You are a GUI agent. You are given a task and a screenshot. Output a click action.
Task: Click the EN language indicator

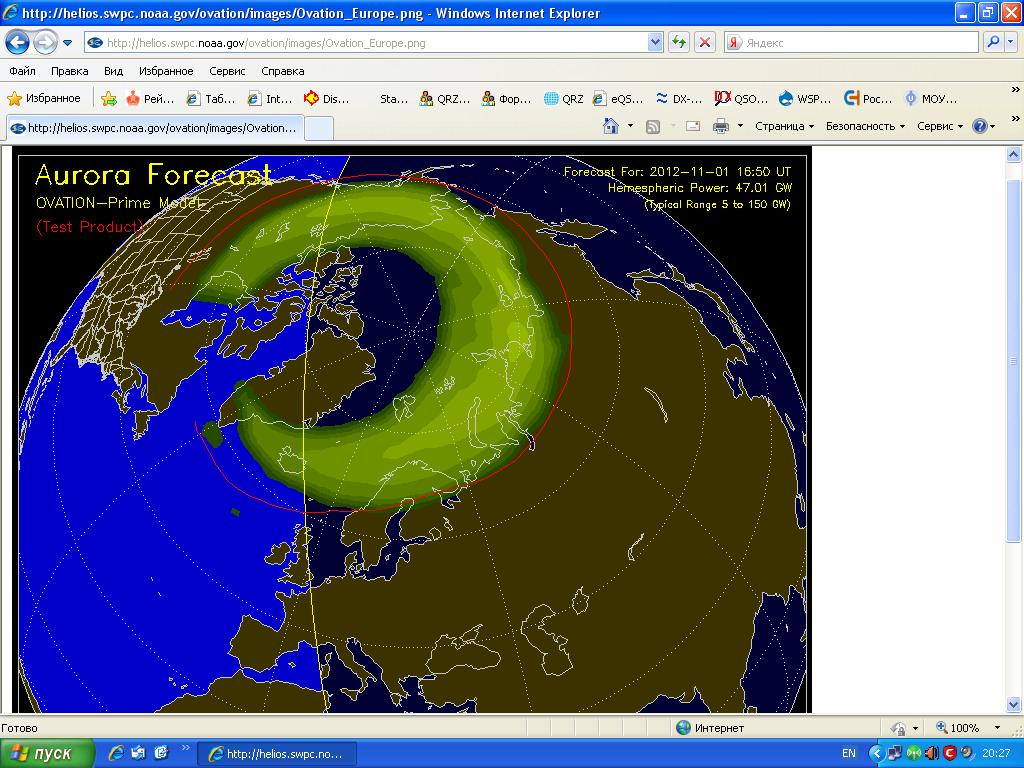coord(848,754)
